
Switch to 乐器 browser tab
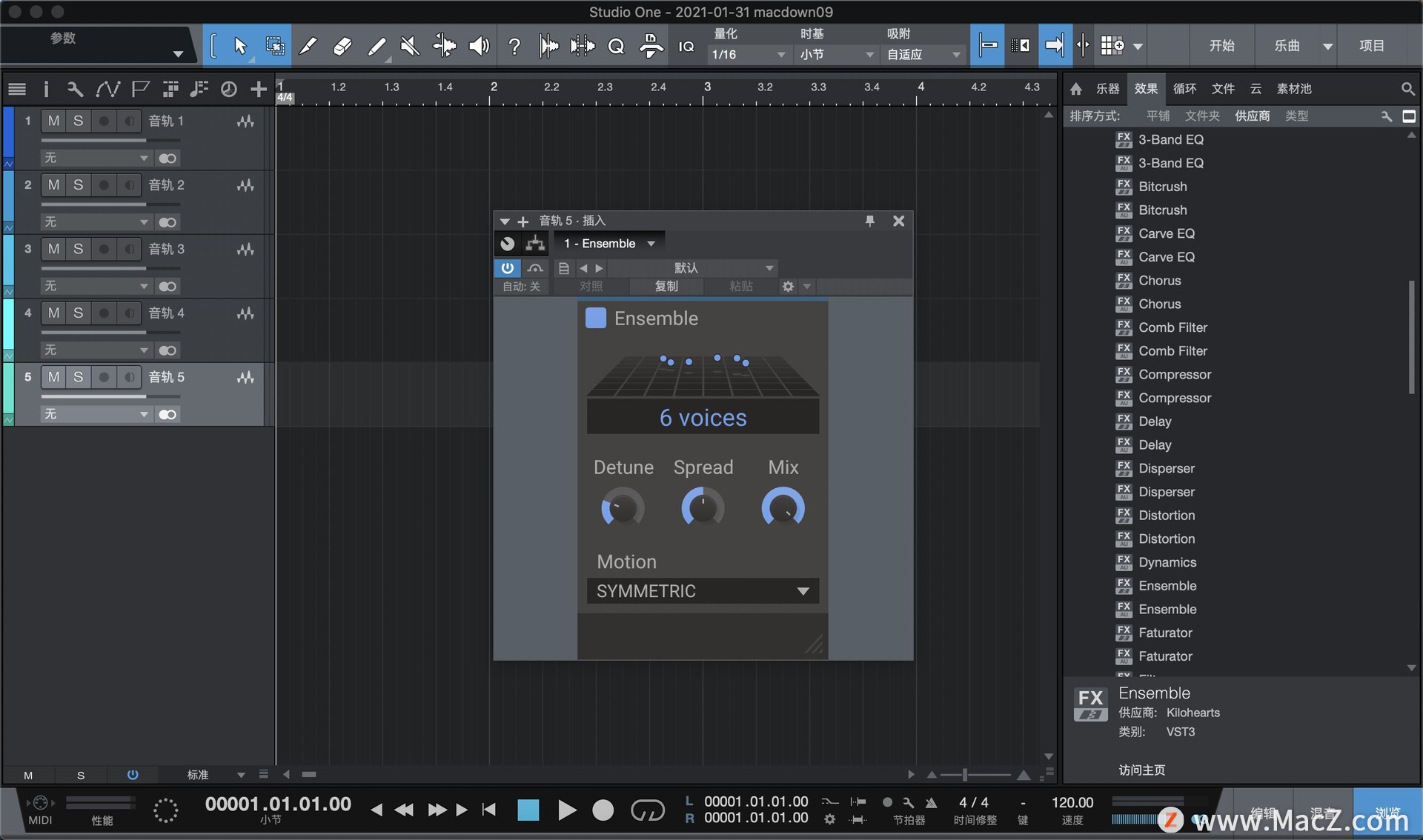point(1107,89)
